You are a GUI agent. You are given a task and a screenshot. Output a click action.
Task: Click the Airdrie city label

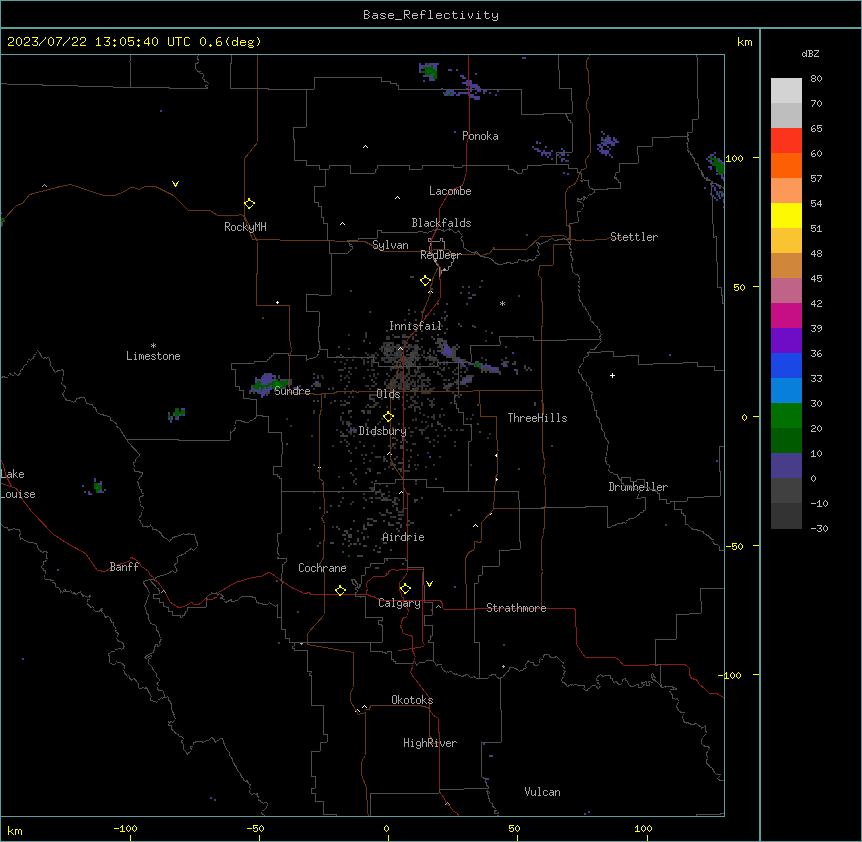(404, 537)
